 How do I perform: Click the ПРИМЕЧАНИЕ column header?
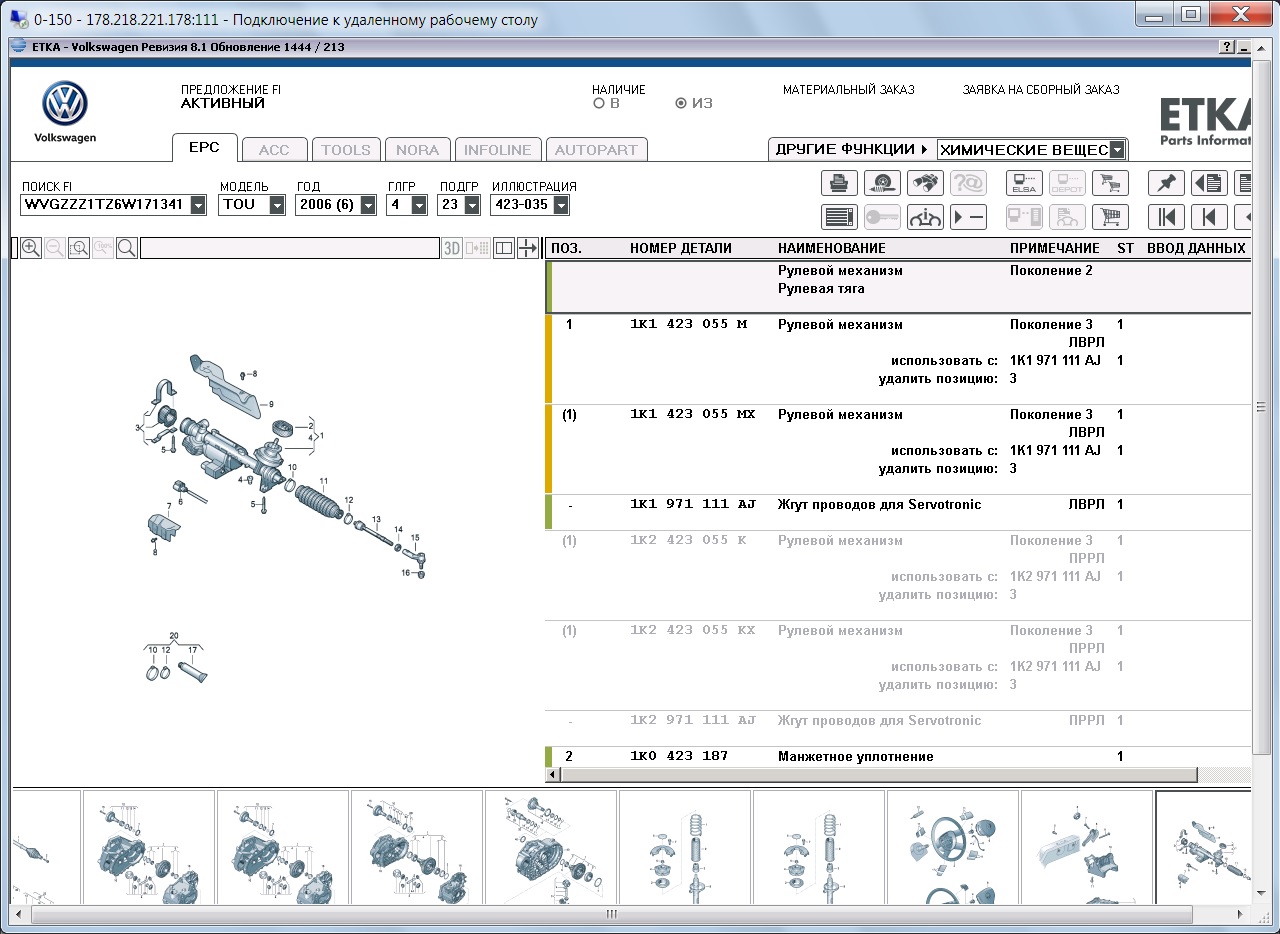click(x=1055, y=248)
